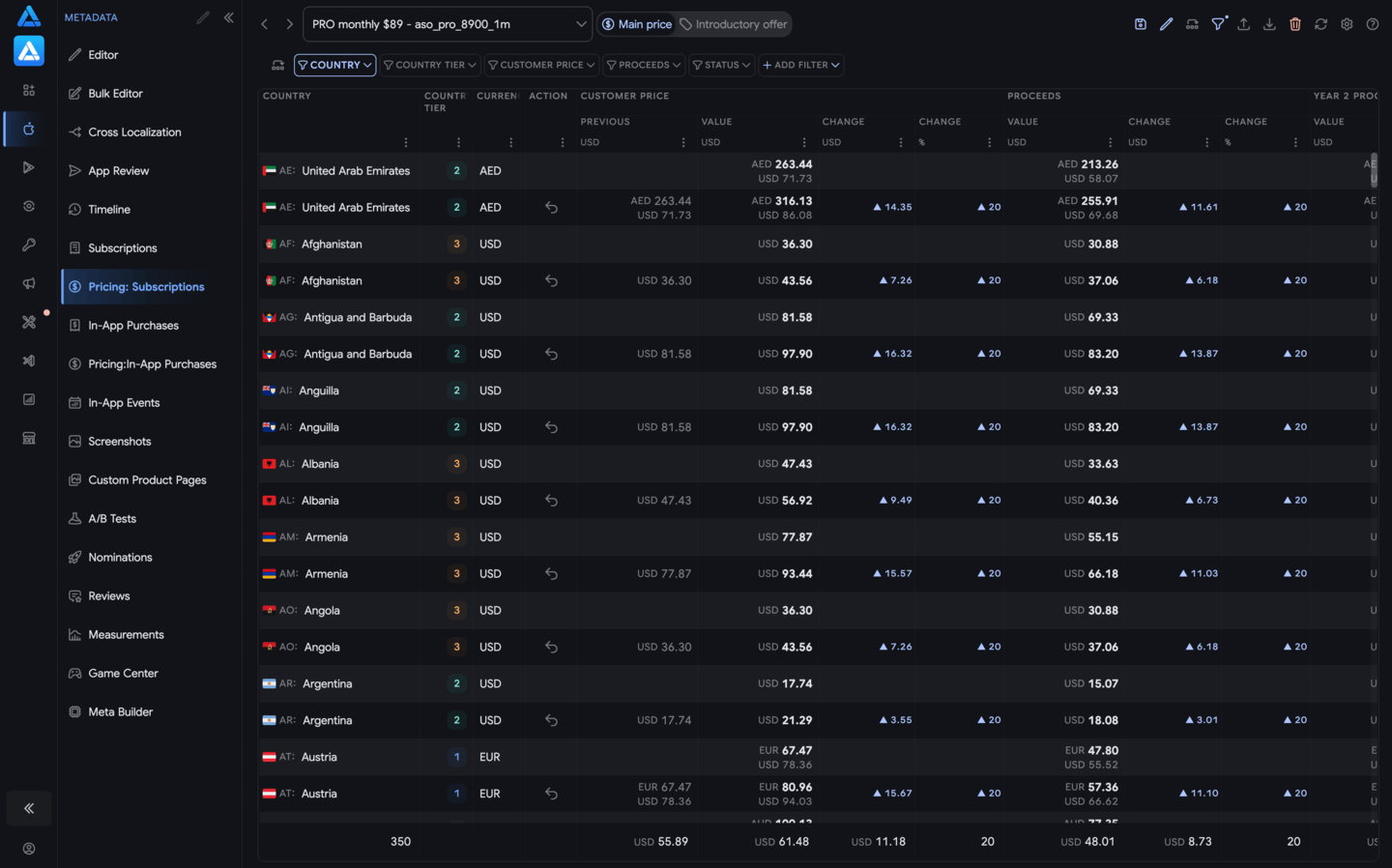Open the PRO monthly $89 subscription dropdown
The width and height of the screenshot is (1392, 868).
[x=448, y=24]
